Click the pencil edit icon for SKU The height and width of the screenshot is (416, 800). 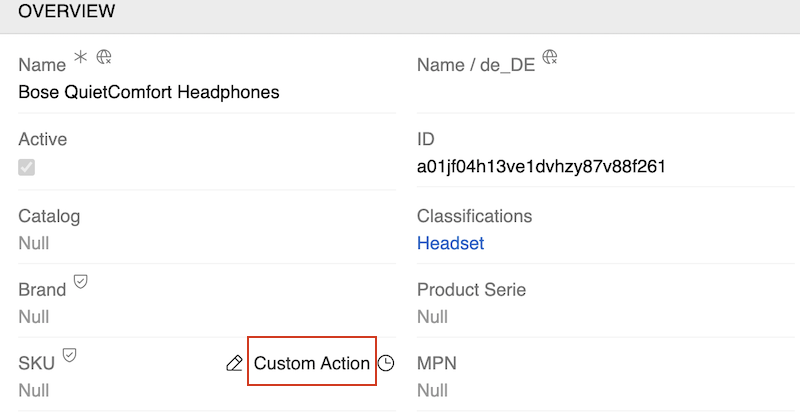tap(234, 363)
